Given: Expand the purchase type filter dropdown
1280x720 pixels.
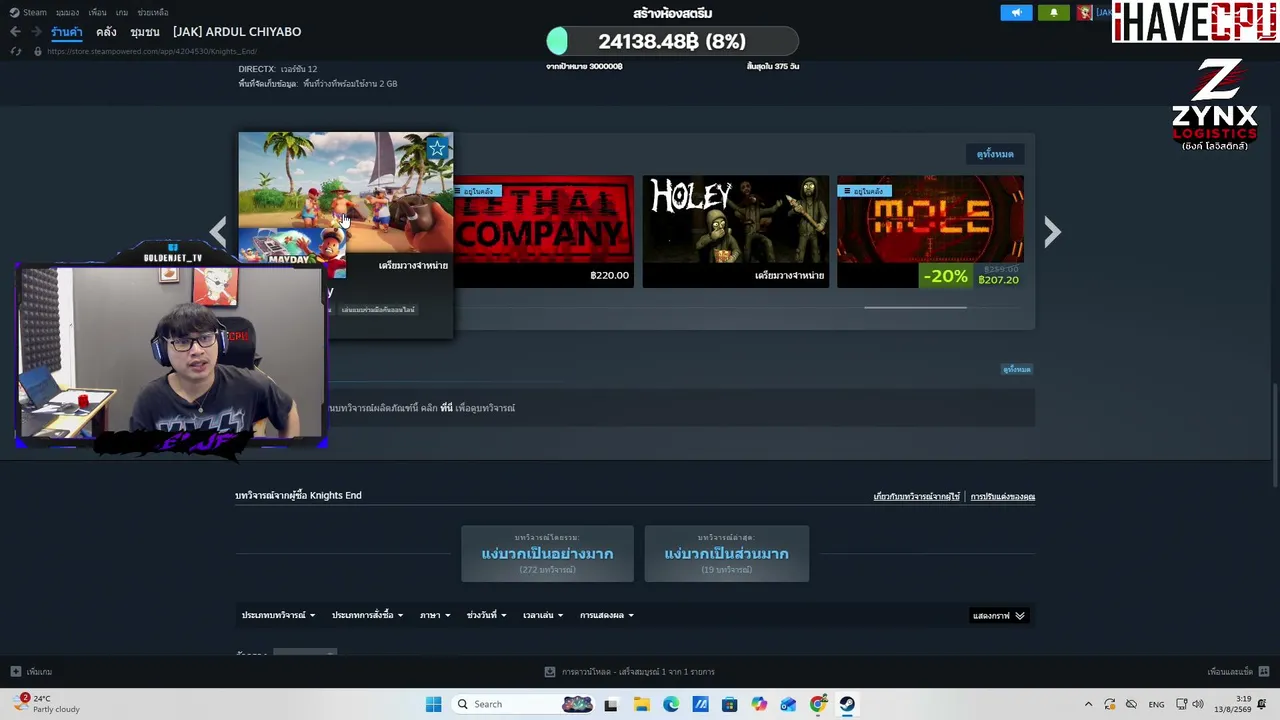Looking at the screenshot, I should [x=367, y=615].
